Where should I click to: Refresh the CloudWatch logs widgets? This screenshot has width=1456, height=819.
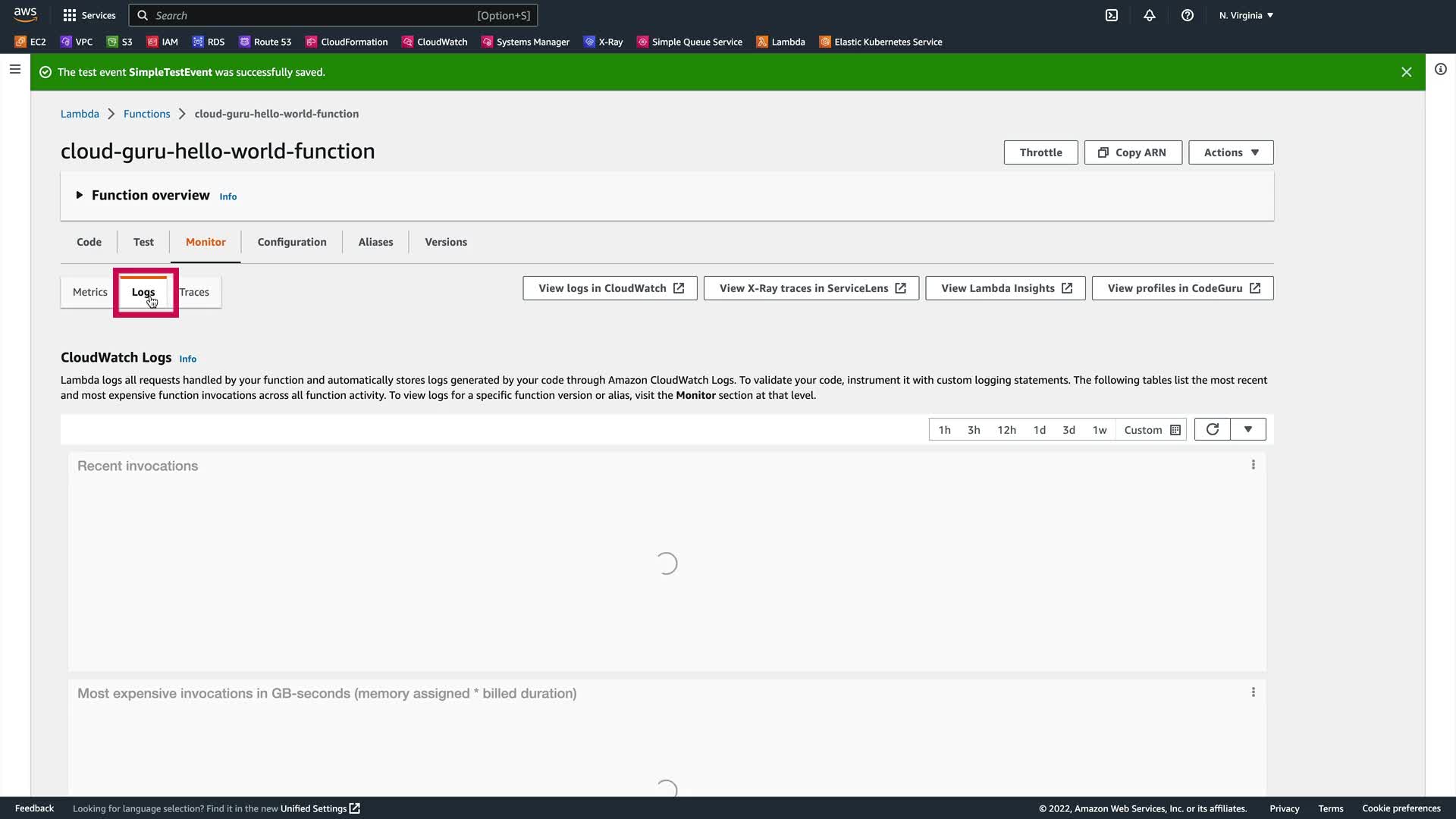[x=1212, y=429]
